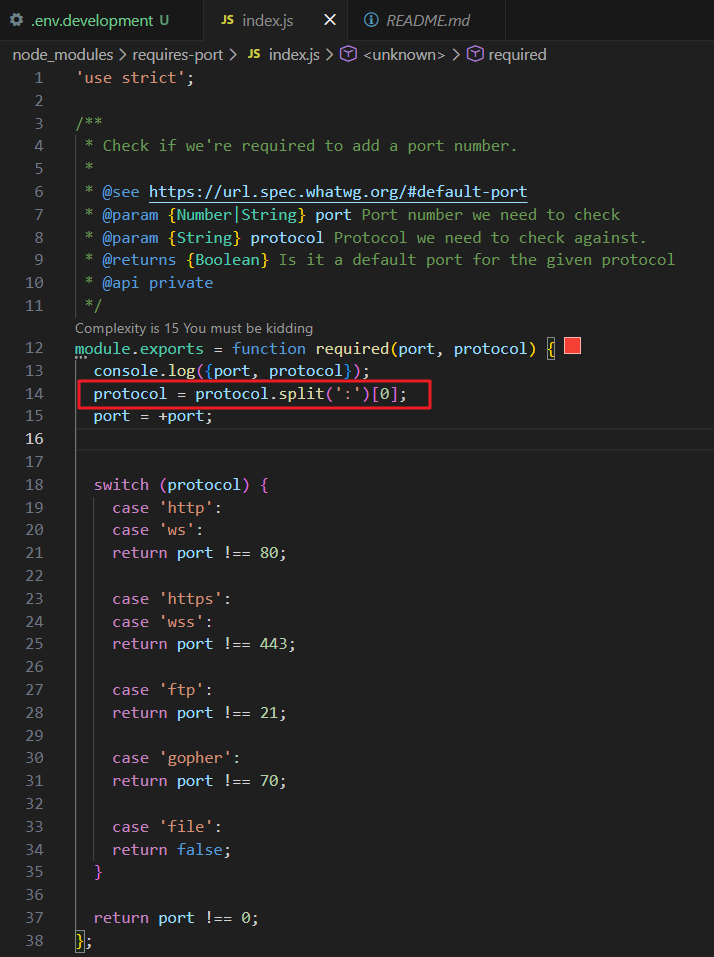Open index.js breadcrumb segment

pyautogui.click(x=294, y=55)
